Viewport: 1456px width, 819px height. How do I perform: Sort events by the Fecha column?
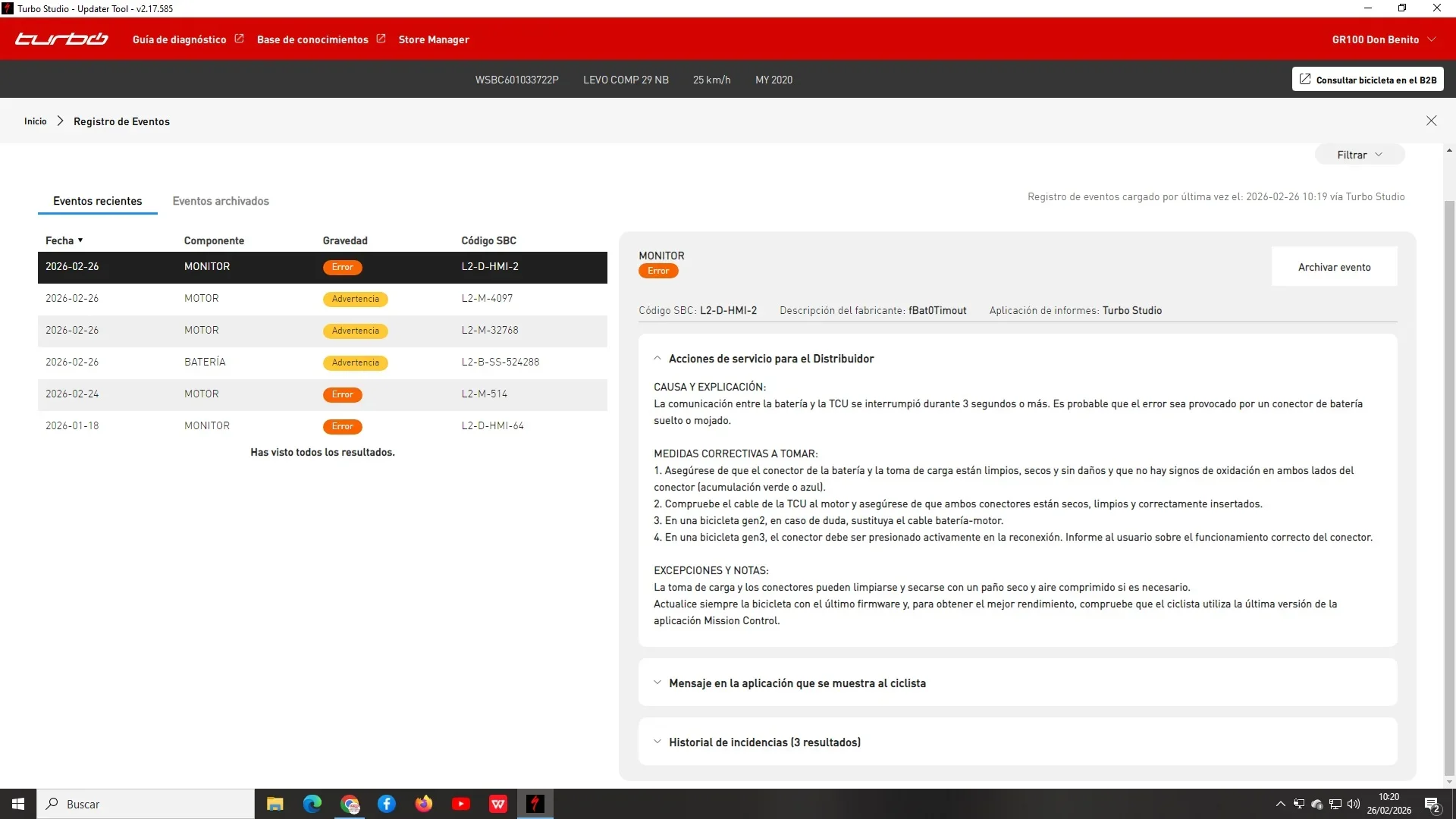pyautogui.click(x=64, y=240)
